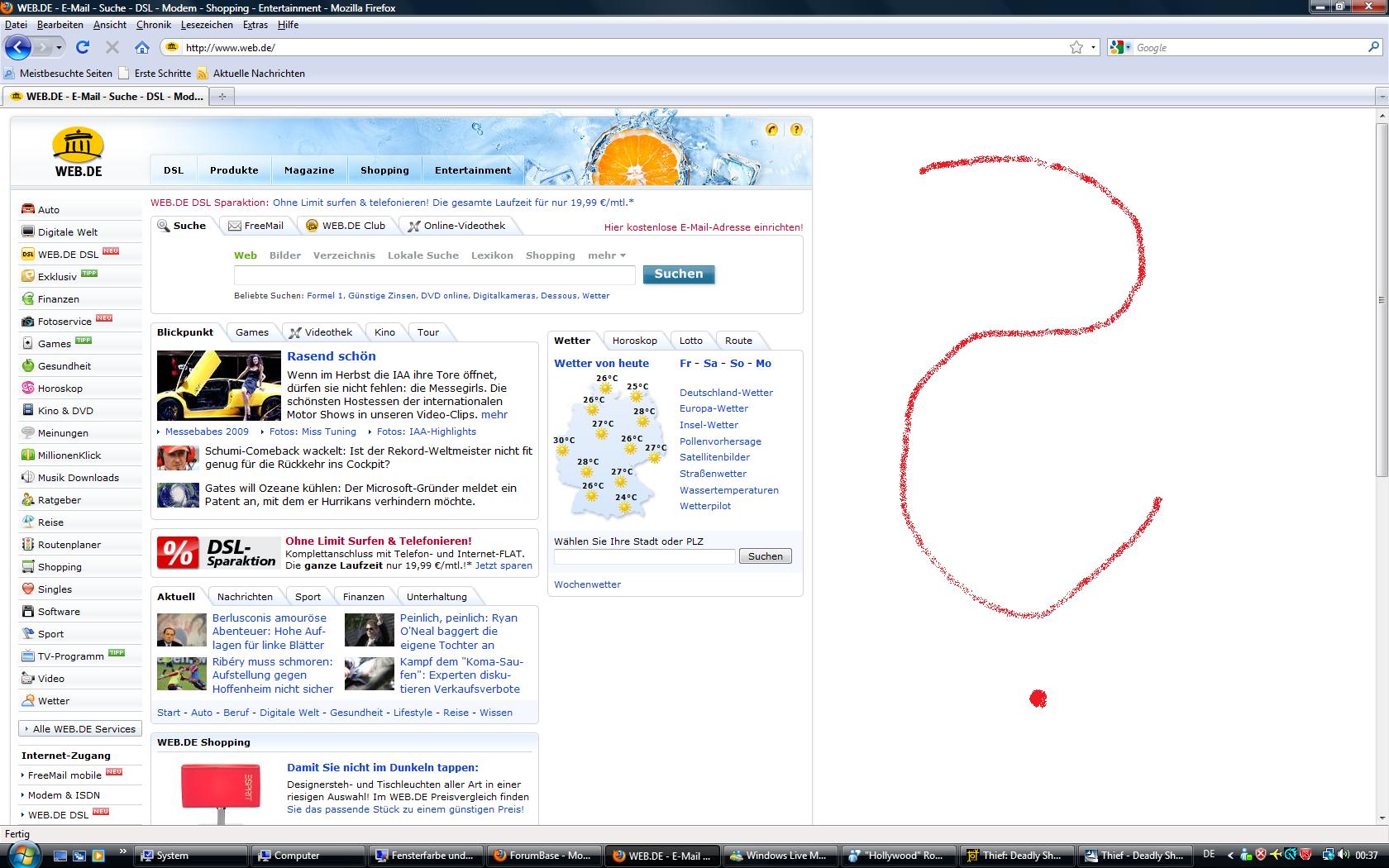
Task: Open the Windows Live Messenger taskbar button
Action: pyautogui.click(x=780, y=856)
